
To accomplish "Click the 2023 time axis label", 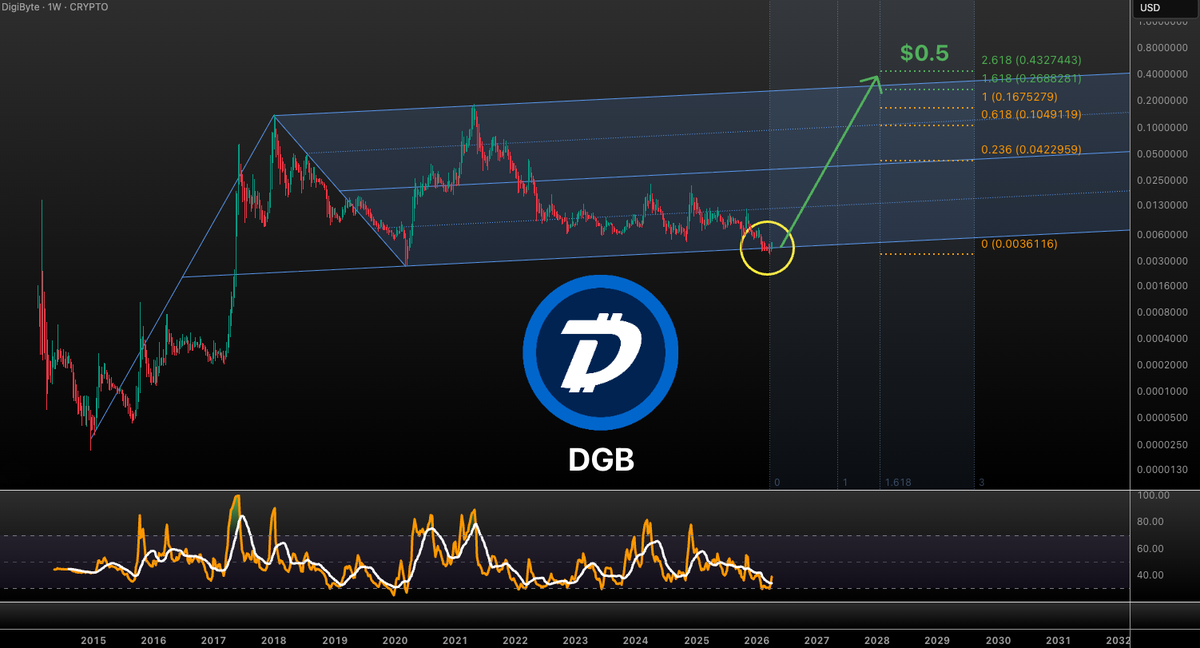I will [x=575, y=639].
